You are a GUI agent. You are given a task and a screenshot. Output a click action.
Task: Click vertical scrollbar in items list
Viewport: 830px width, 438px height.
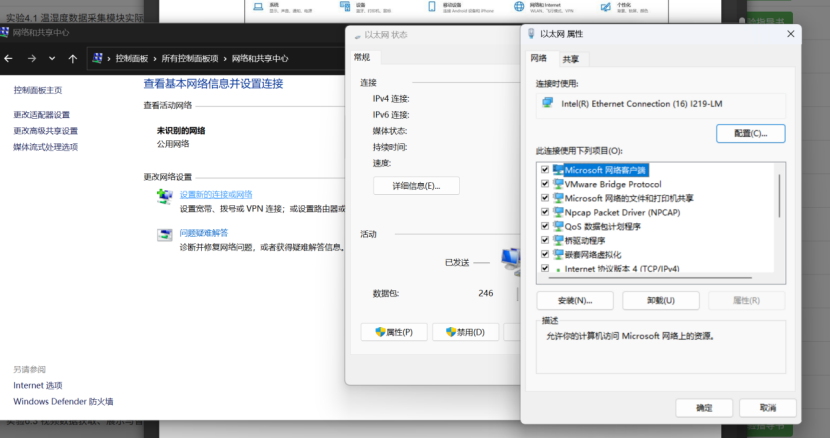coord(780,196)
